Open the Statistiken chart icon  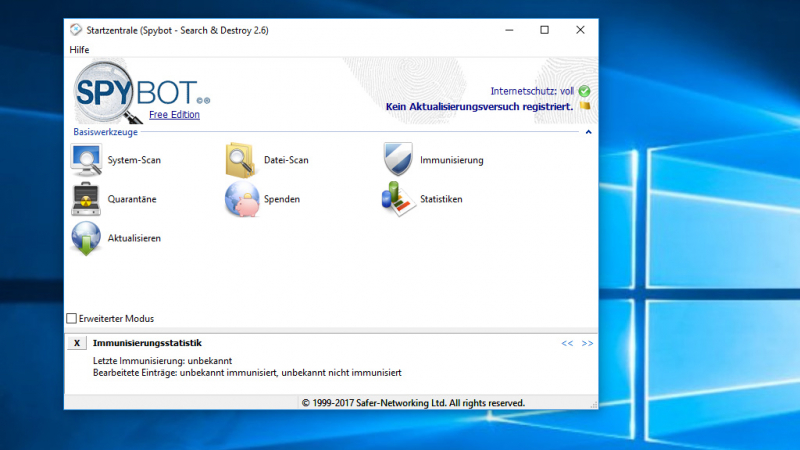(399, 199)
